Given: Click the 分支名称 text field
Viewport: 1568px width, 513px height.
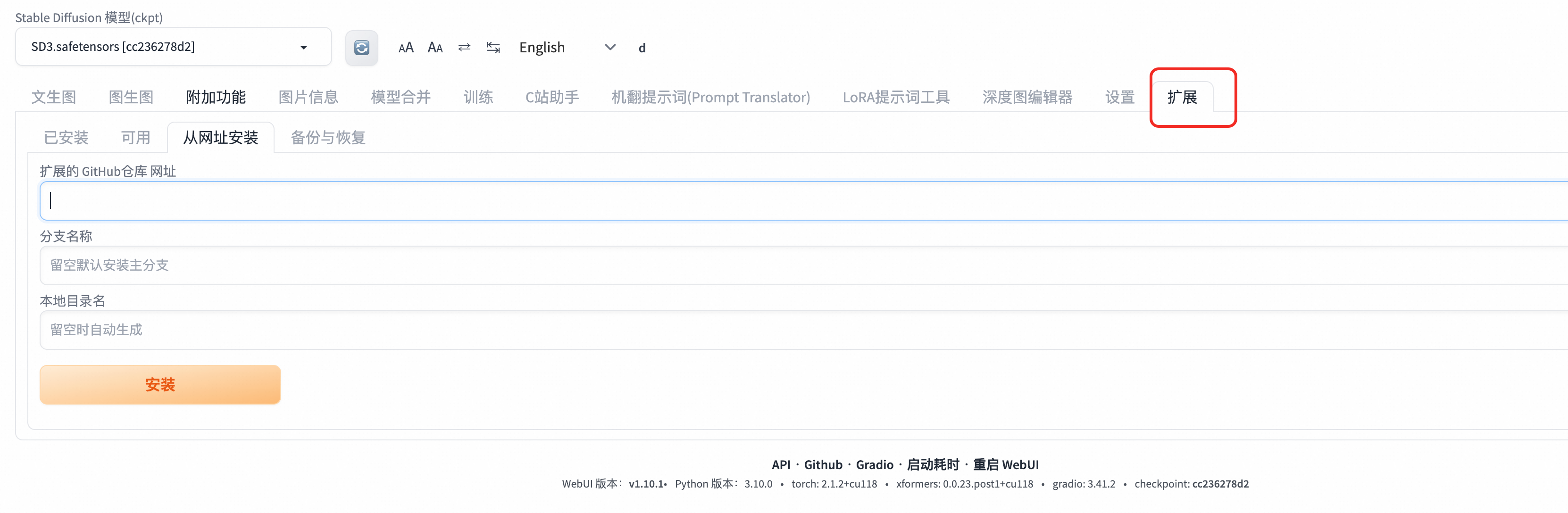Looking at the screenshot, I should [x=791, y=265].
